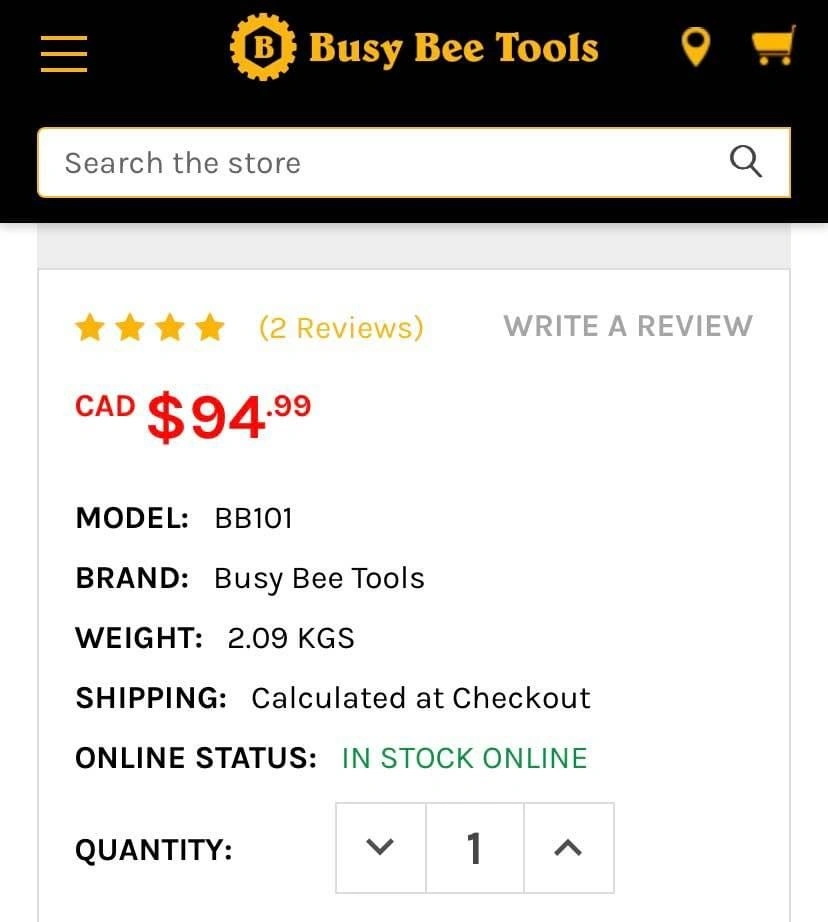Click the fourth rating star
This screenshot has width=828, height=922.
click(x=210, y=327)
